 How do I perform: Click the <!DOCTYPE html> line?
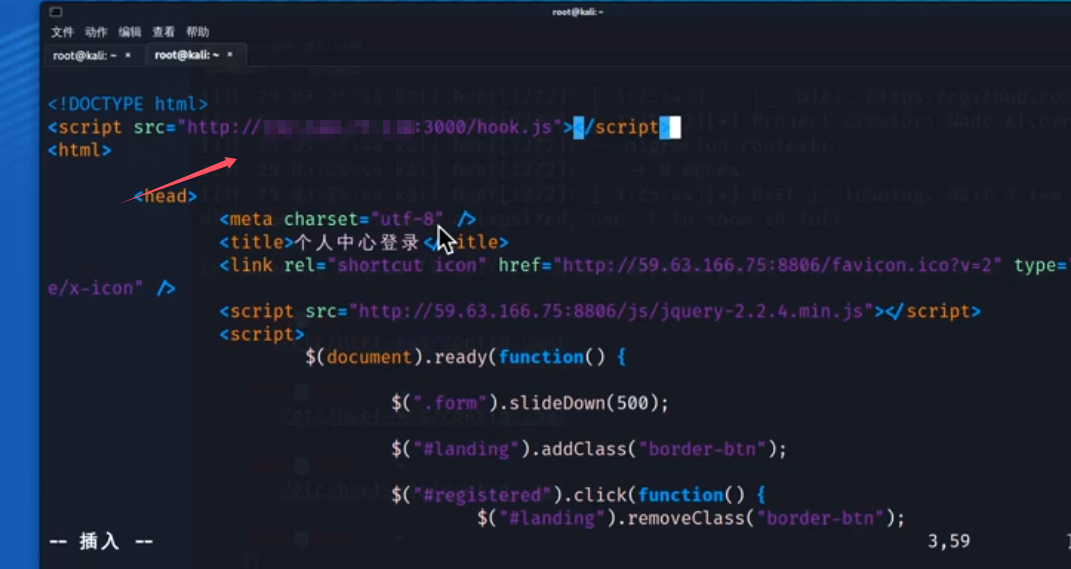[x=128, y=105]
